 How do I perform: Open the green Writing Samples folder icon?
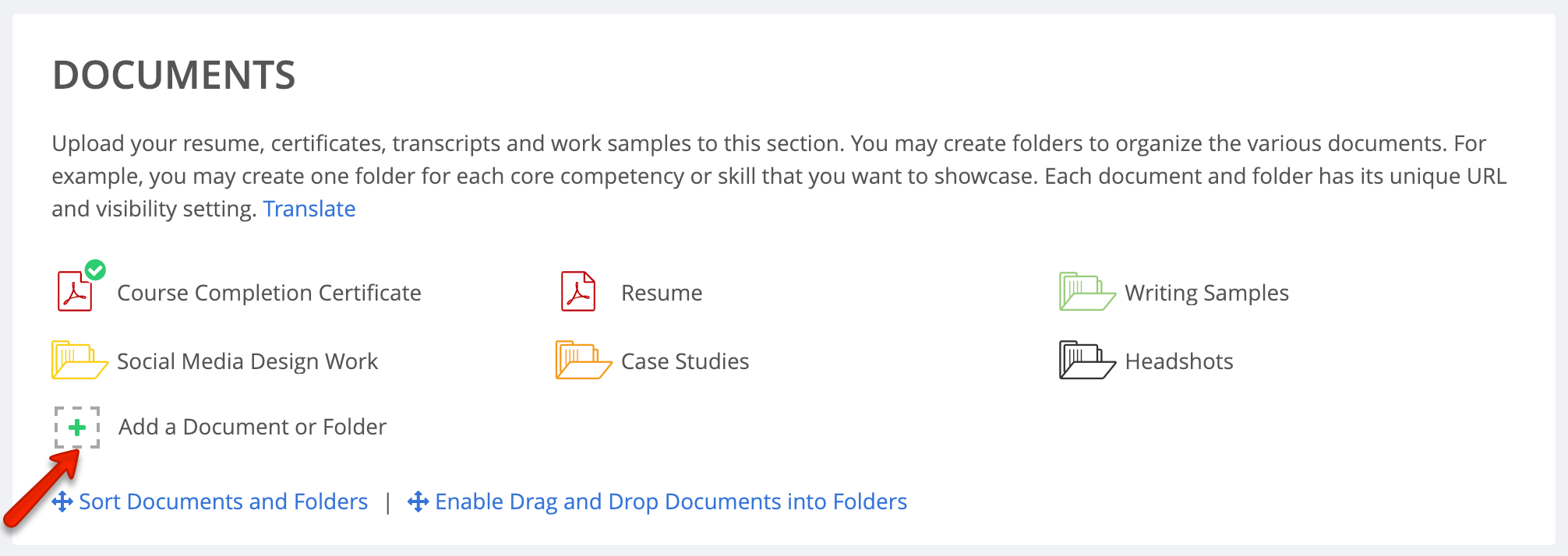(x=1087, y=291)
